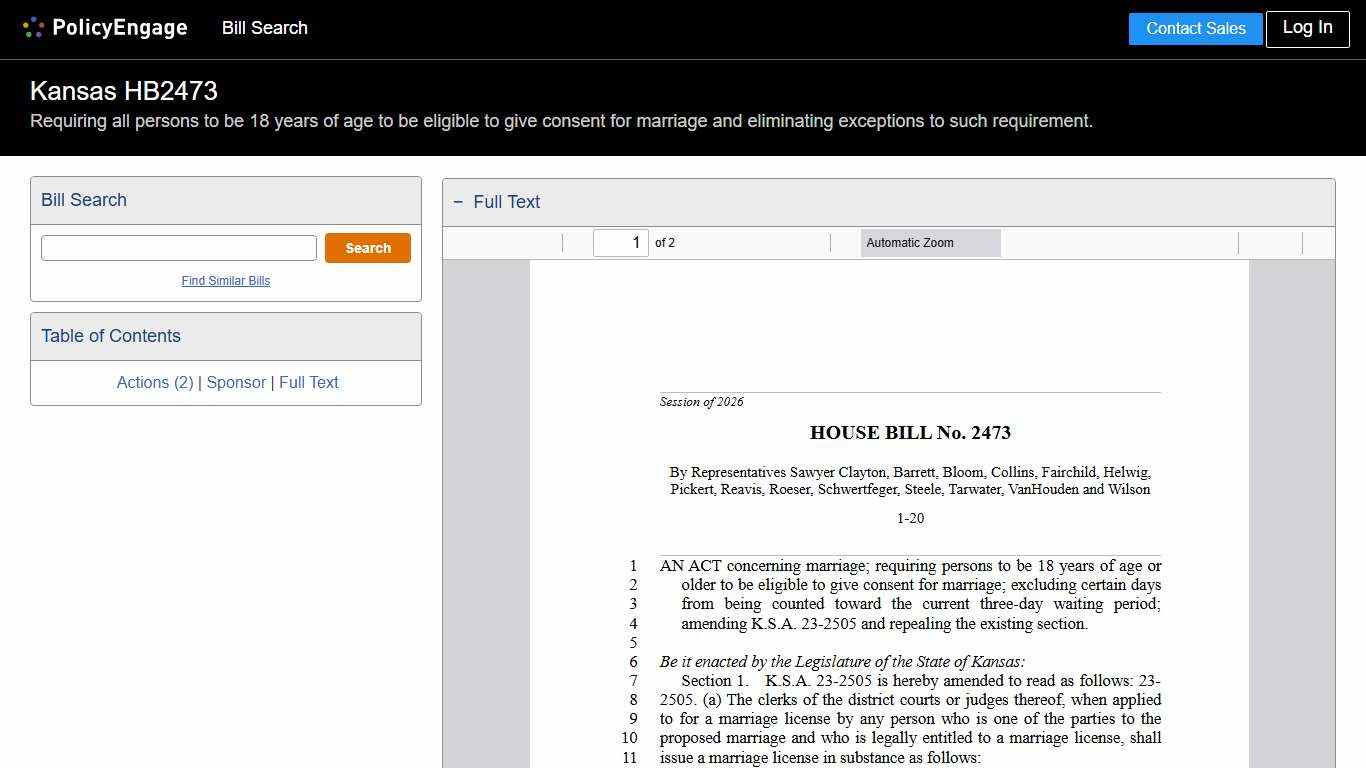Click the page number input field

point(621,242)
